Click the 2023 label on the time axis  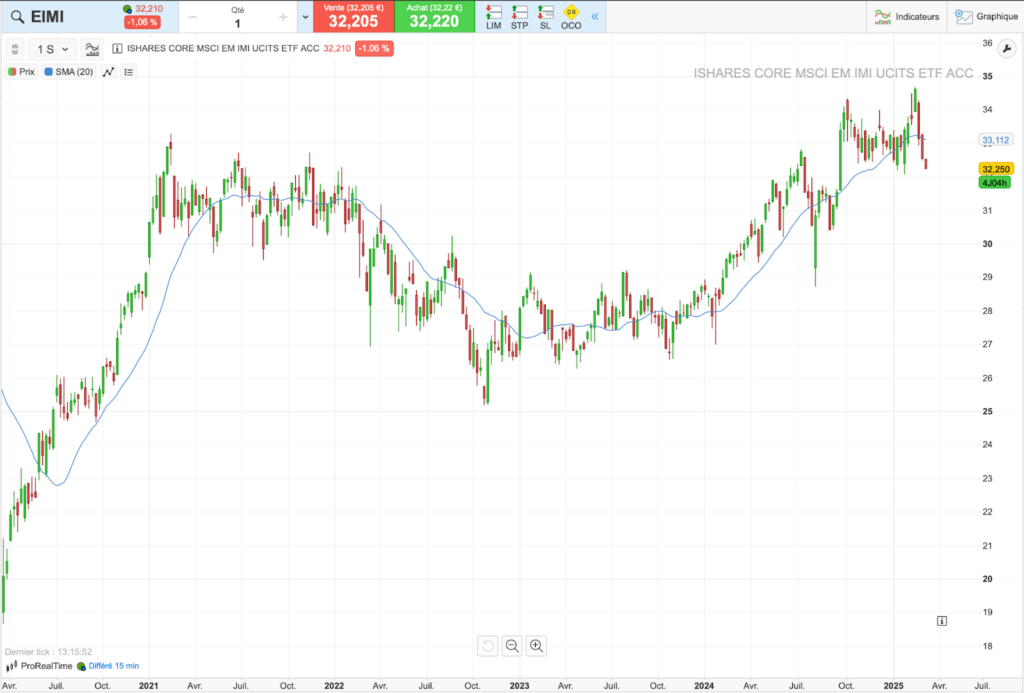[x=519, y=686]
